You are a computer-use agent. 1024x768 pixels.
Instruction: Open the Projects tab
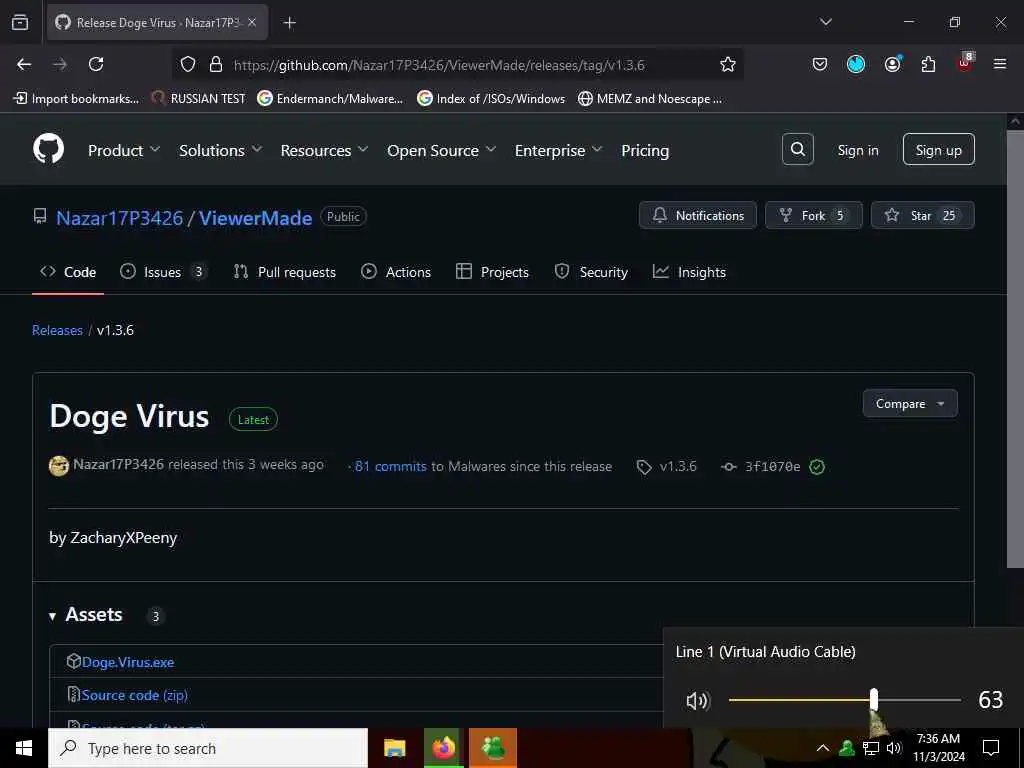click(492, 272)
